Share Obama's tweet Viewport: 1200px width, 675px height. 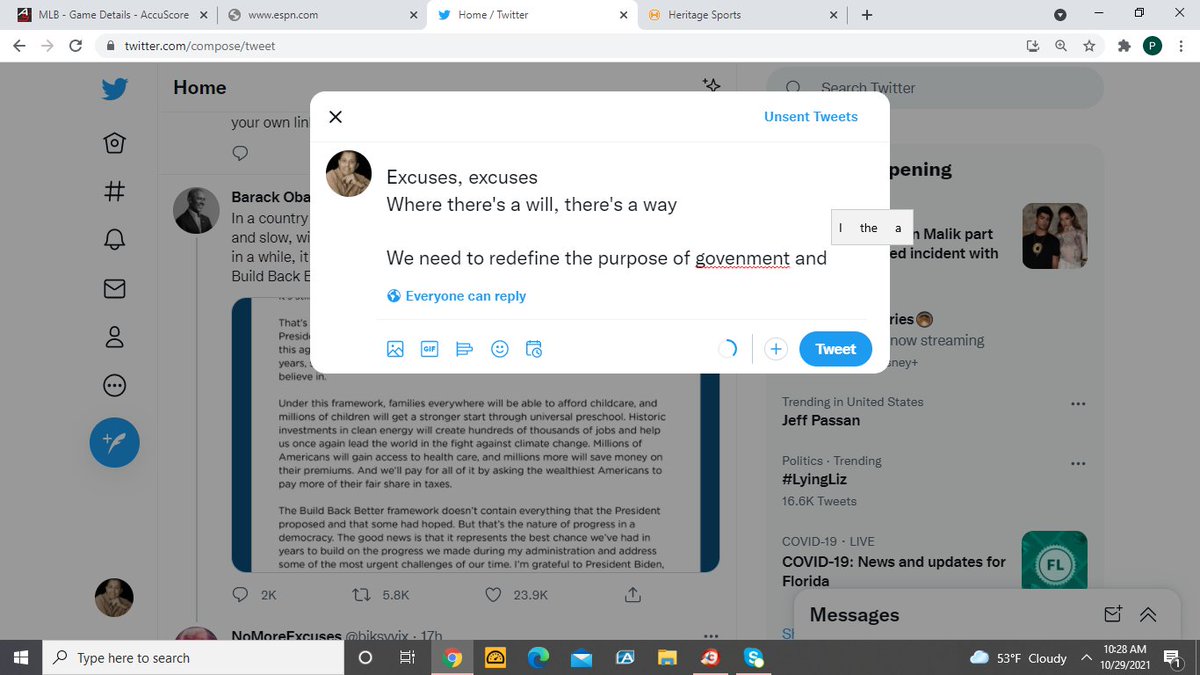point(632,594)
